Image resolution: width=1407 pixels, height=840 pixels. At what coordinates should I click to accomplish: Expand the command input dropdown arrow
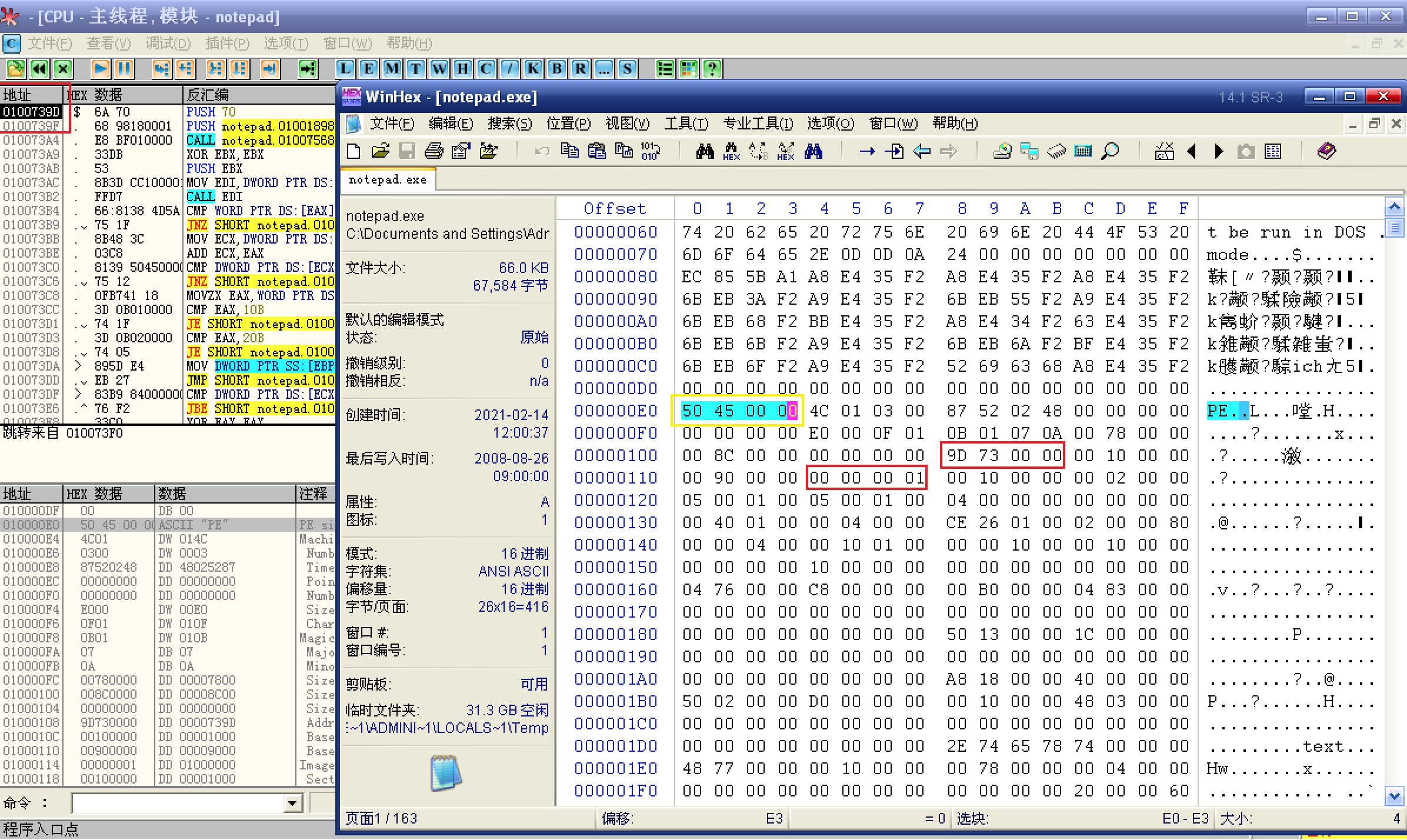(x=292, y=803)
